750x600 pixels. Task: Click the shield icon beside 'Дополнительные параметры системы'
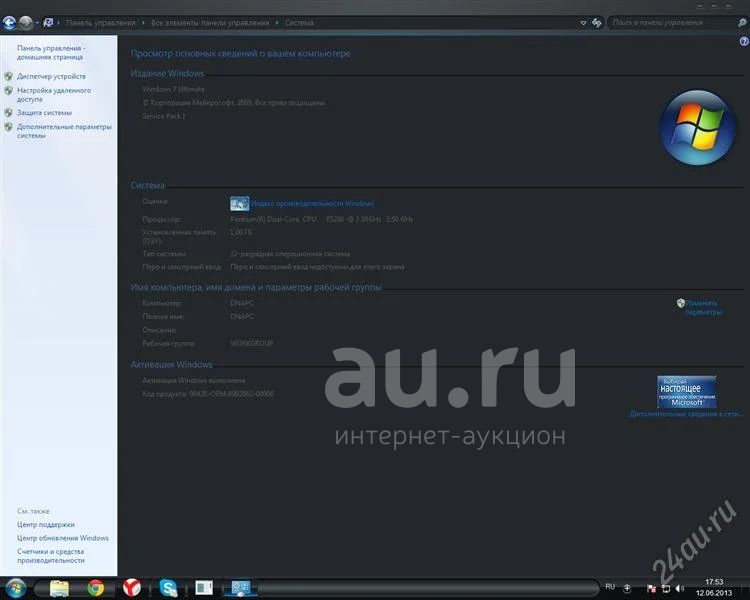pyautogui.click(x=9, y=127)
